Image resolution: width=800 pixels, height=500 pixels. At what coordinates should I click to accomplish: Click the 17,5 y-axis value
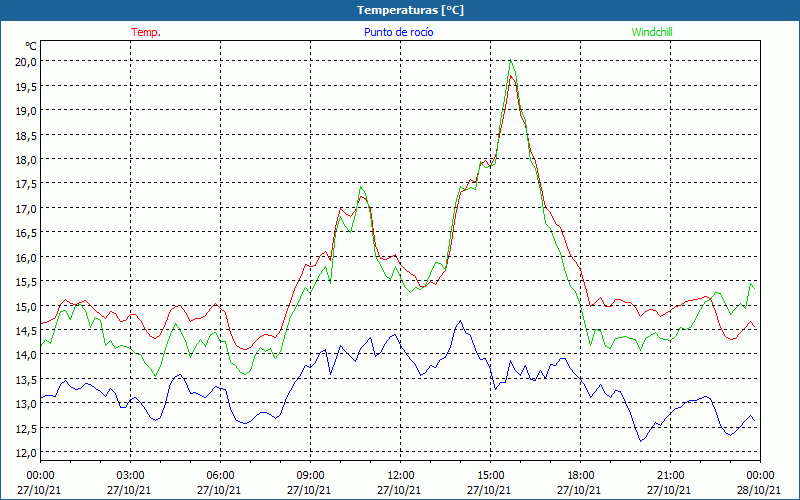click(x=27, y=184)
